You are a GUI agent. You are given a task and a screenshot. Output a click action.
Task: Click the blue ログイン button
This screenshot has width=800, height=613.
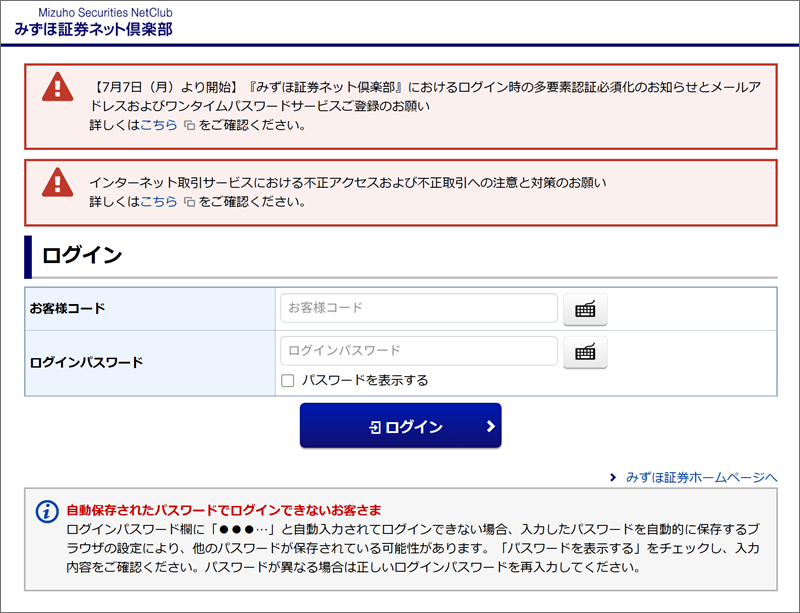(401, 426)
